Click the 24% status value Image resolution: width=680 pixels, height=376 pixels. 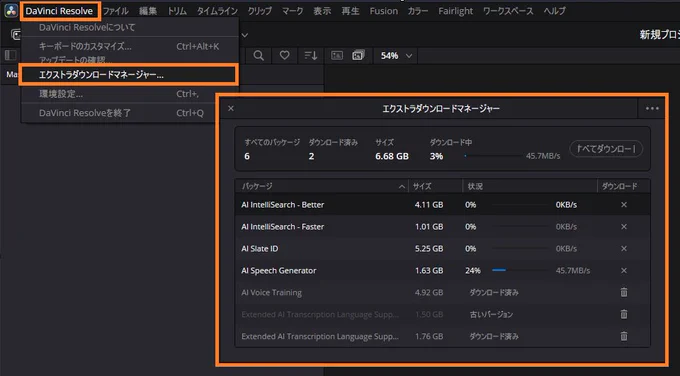pyautogui.click(x=473, y=271)
